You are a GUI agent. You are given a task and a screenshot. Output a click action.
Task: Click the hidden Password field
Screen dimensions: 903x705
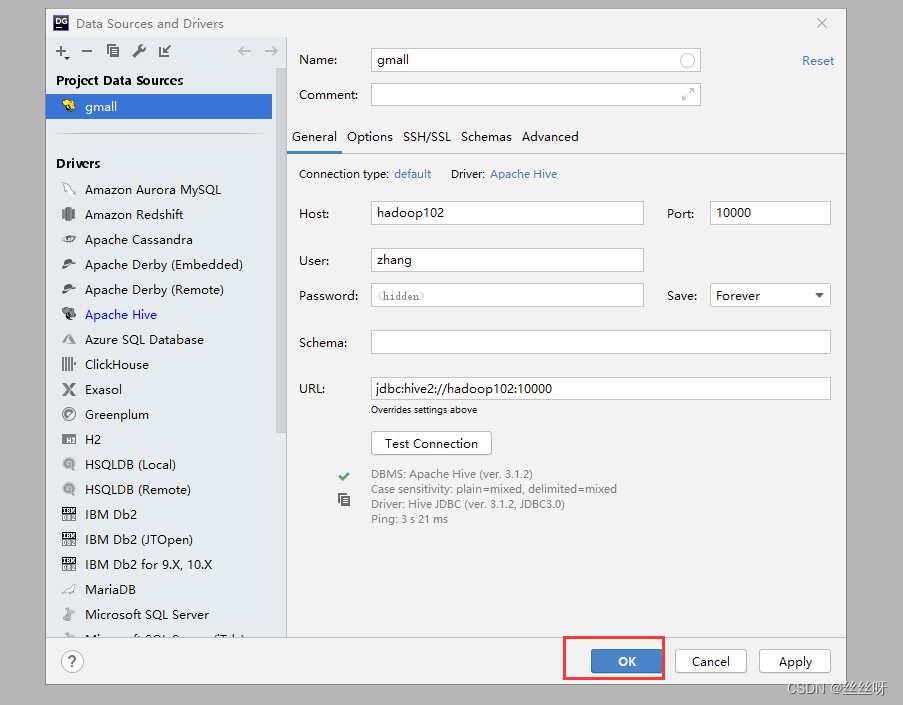tap(507, 295)
